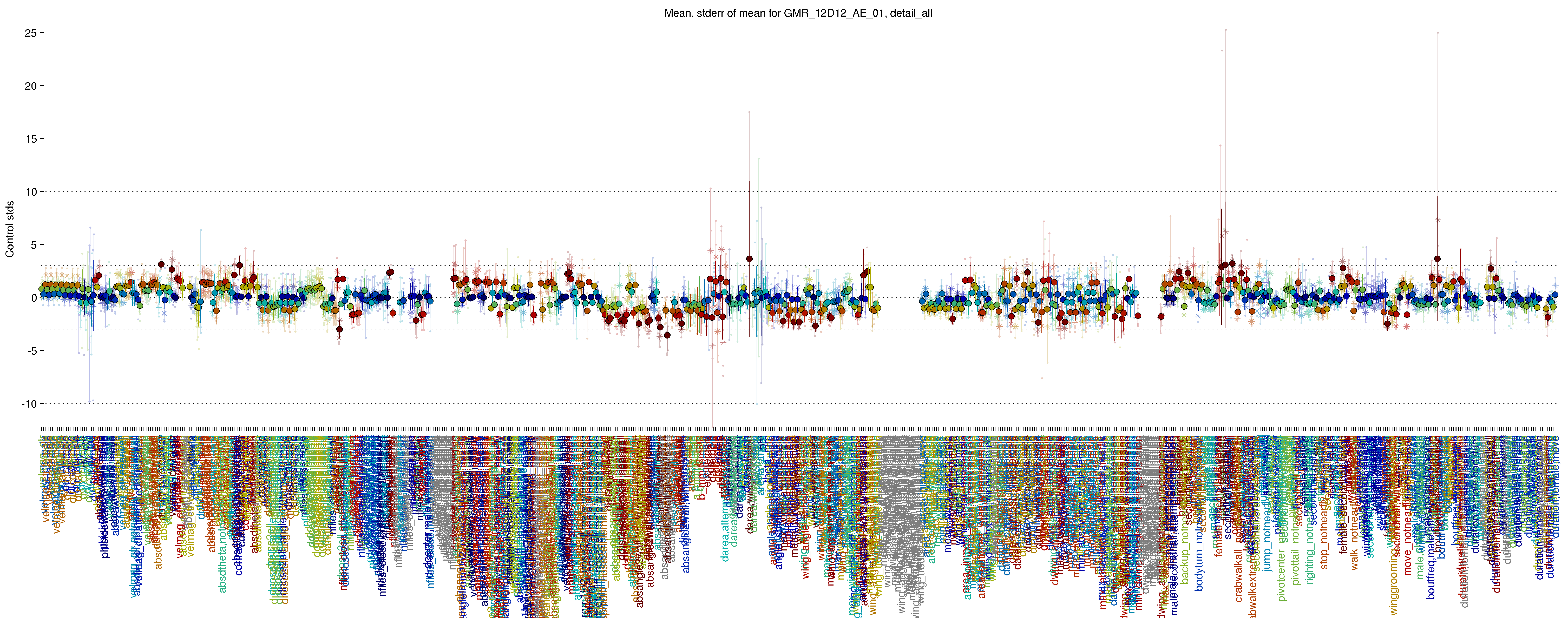
Task: Click the green 'pivottail_not' x-axis label
Action: 1296,554
